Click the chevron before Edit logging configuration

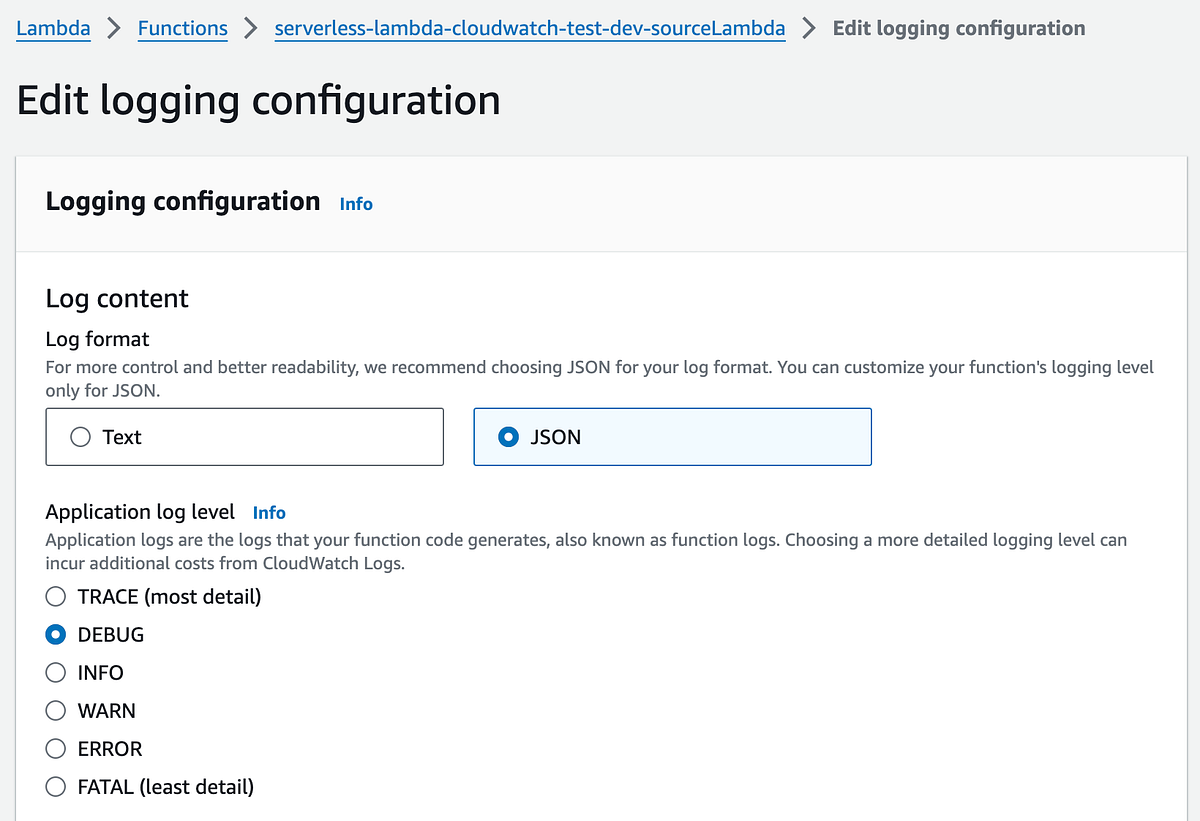(x=812, y=28)
